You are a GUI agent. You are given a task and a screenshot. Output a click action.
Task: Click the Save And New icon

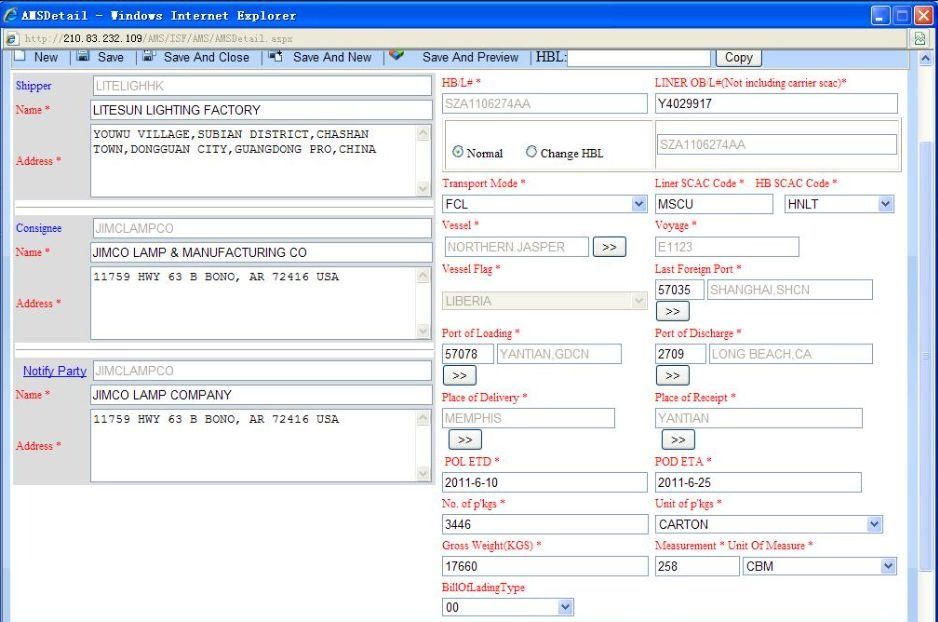point(275,56)
